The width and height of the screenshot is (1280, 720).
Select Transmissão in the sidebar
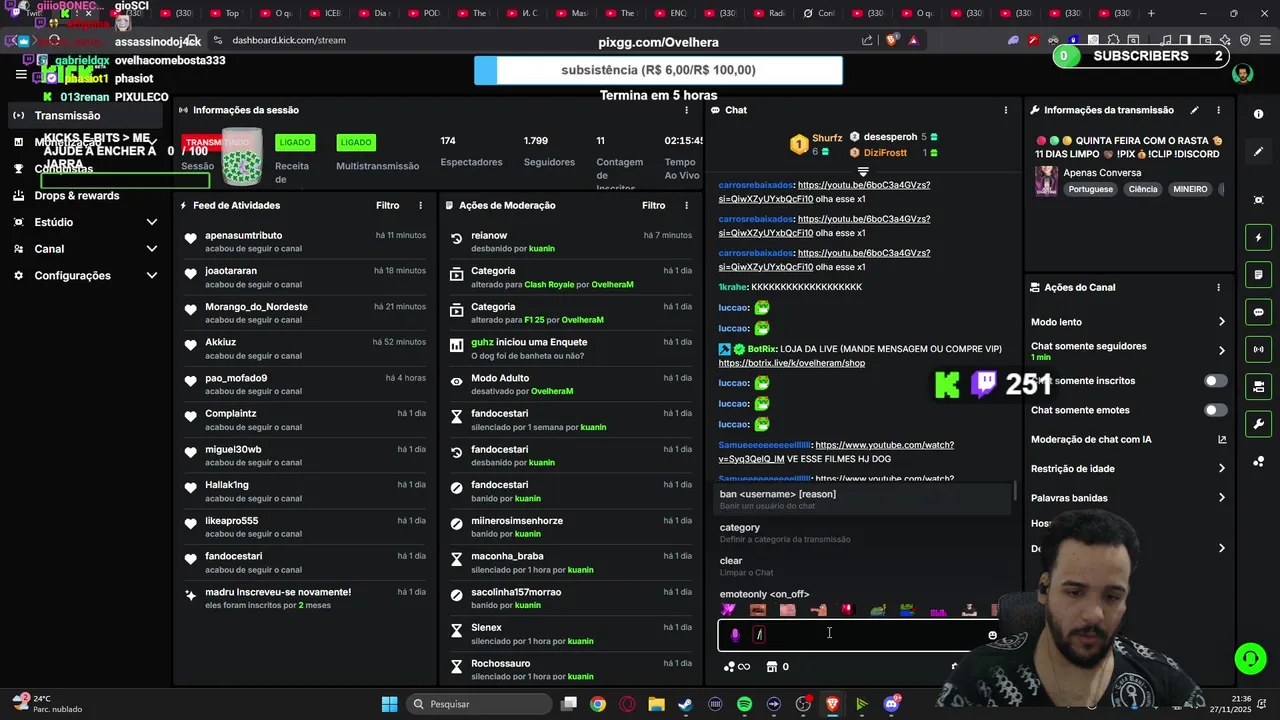[x=85, y=115]
